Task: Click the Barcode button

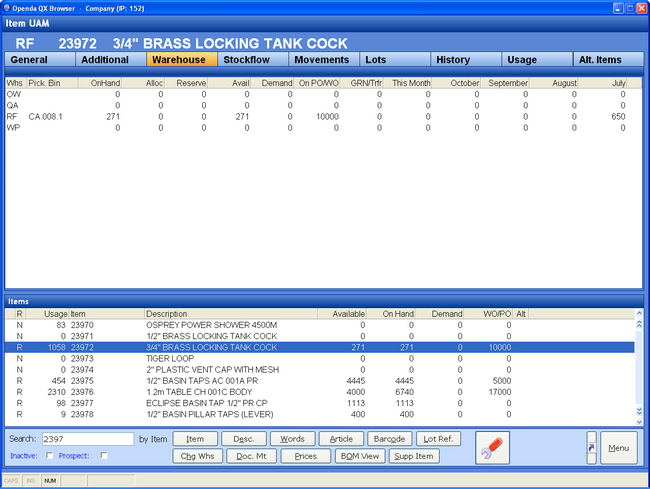Action: click(x=390, y=438)
